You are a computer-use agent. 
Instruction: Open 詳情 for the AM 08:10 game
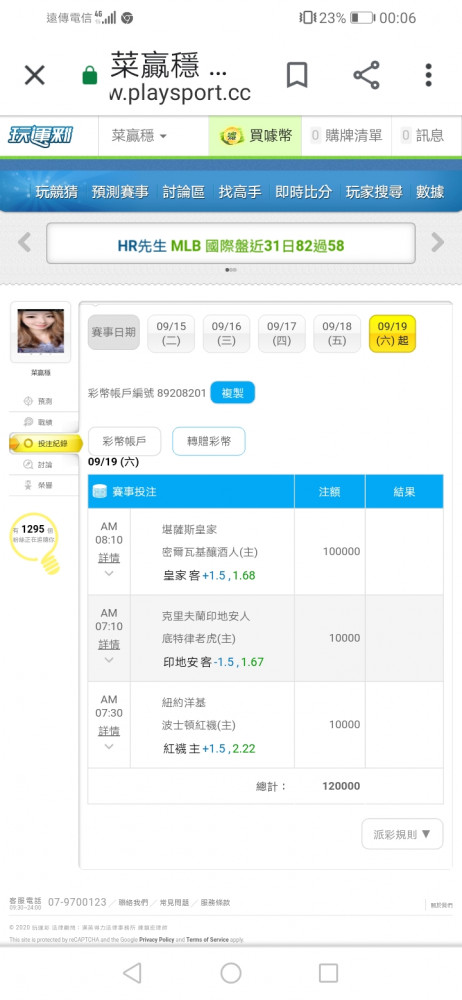pyautogui.click(x=109, y=558)
